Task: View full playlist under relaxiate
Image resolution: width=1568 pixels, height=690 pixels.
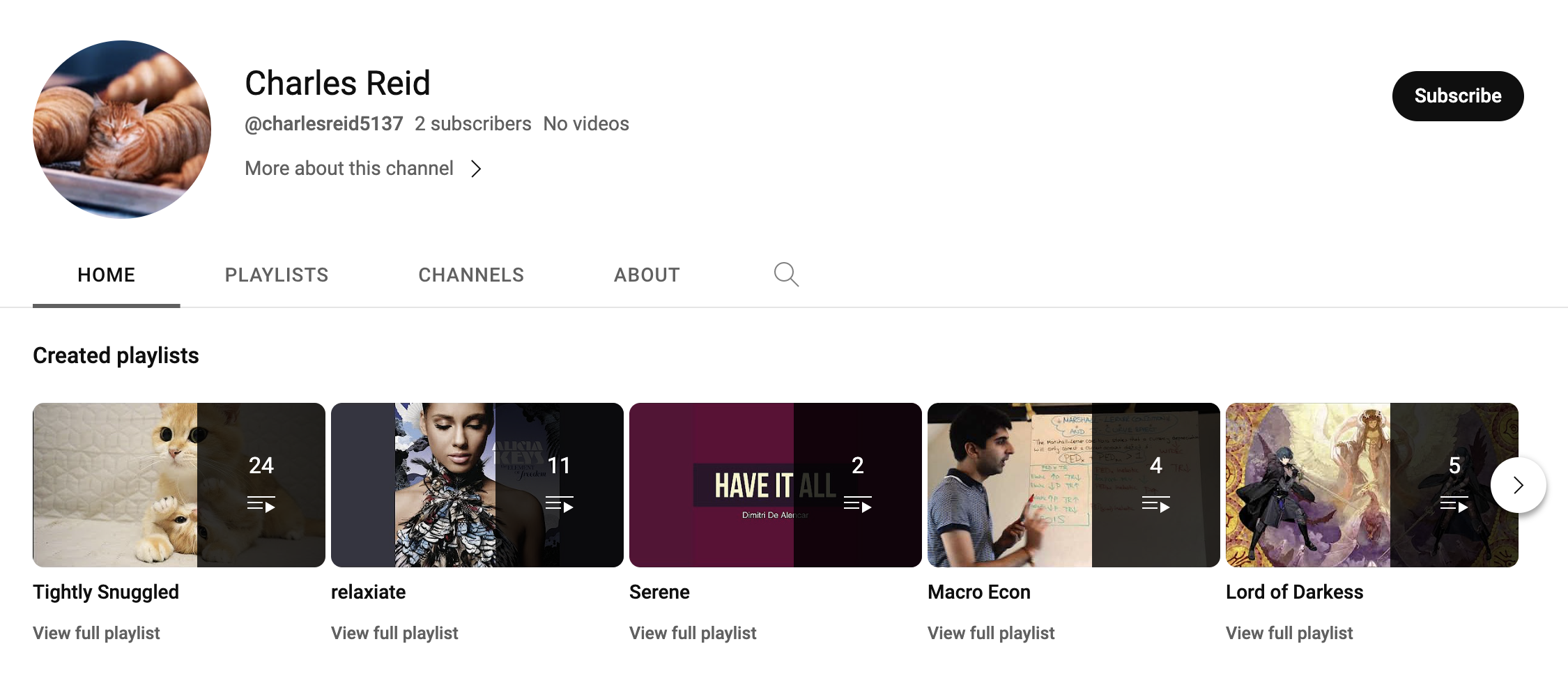Action: point(394,634)
